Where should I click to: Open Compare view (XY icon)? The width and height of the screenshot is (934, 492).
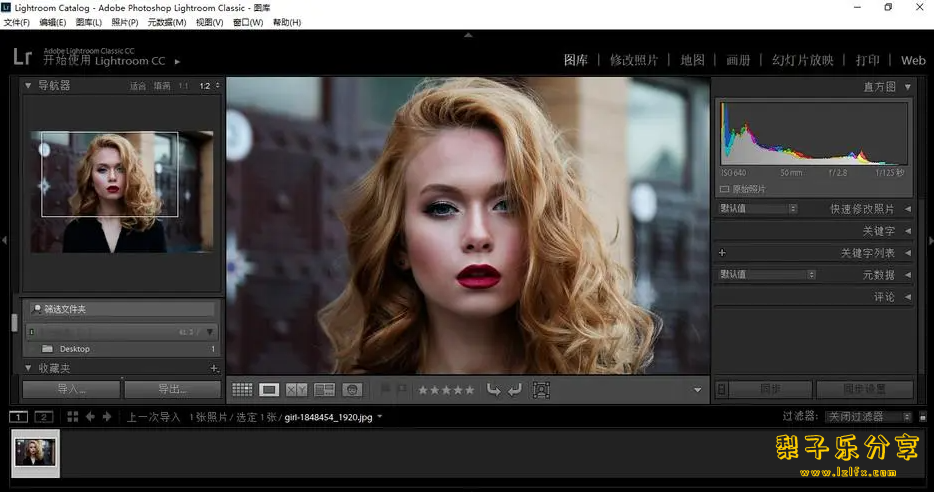coord(296,390)
